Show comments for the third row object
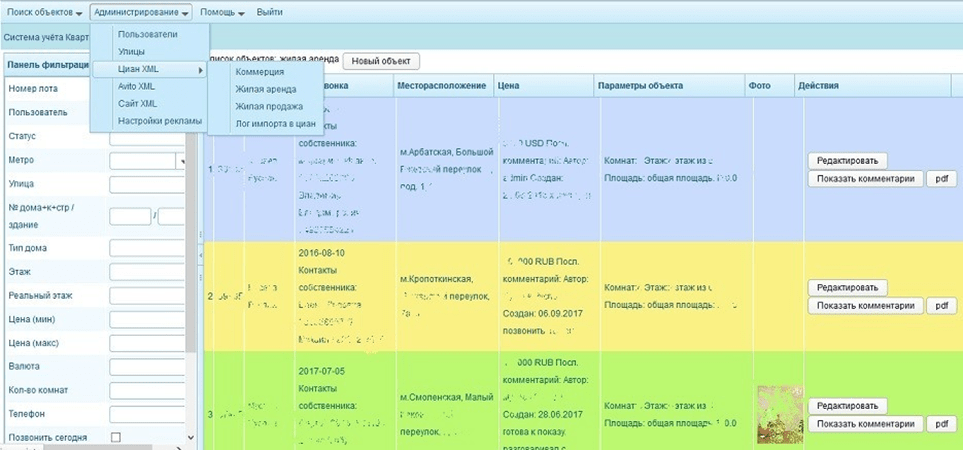Image resolution: width=963 pixels, height=450 pixels. click(x=865, y=424)
